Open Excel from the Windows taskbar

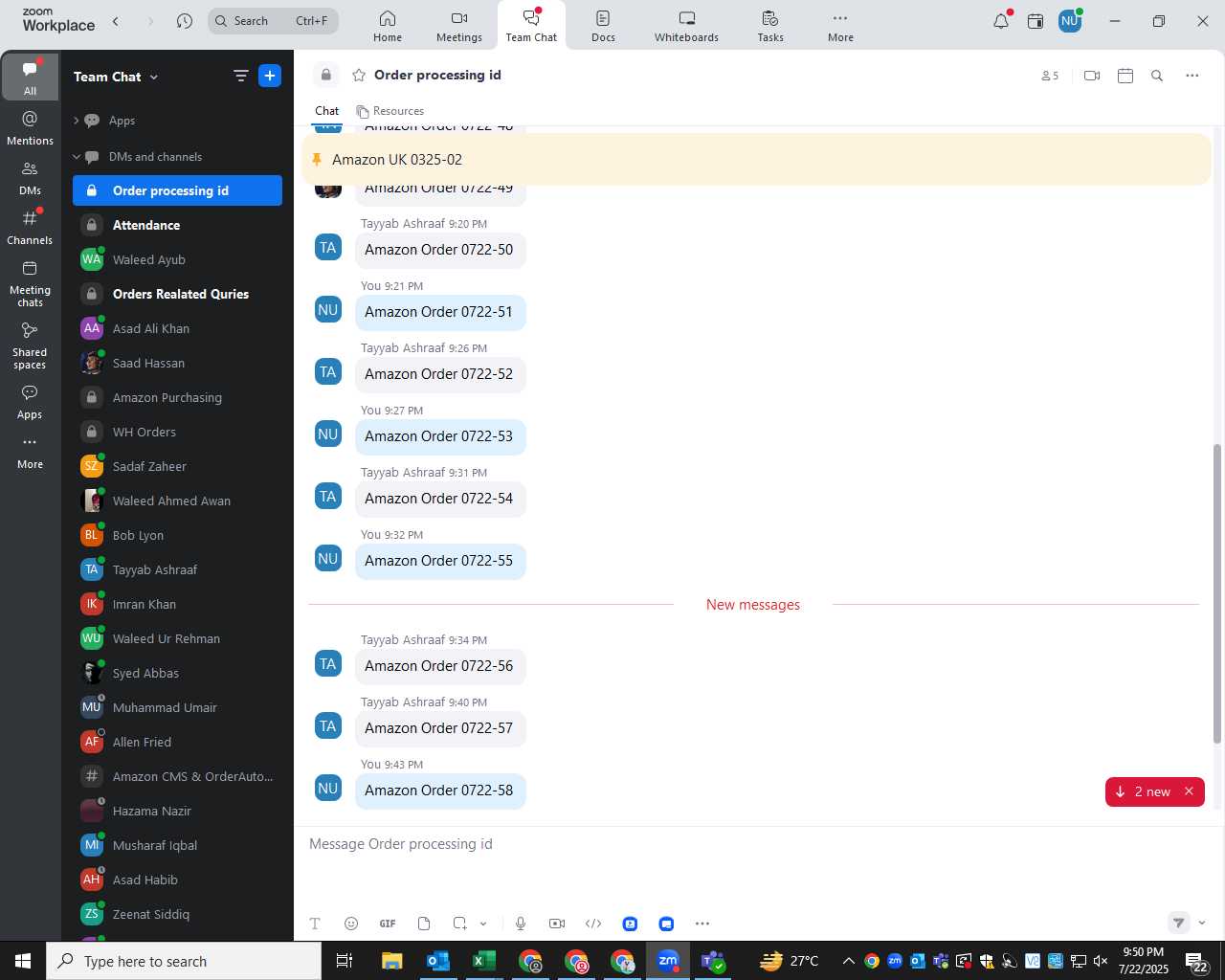484,961
